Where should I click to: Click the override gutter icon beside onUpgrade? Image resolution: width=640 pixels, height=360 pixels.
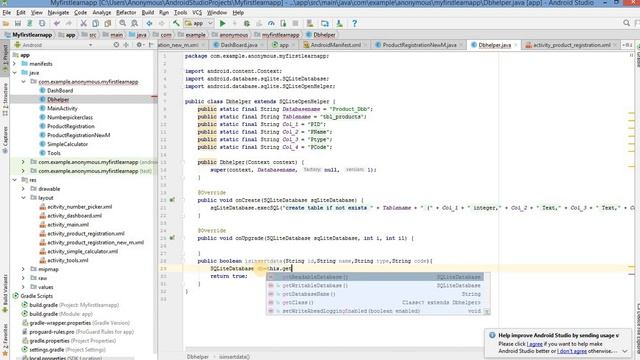coord(172,238)
